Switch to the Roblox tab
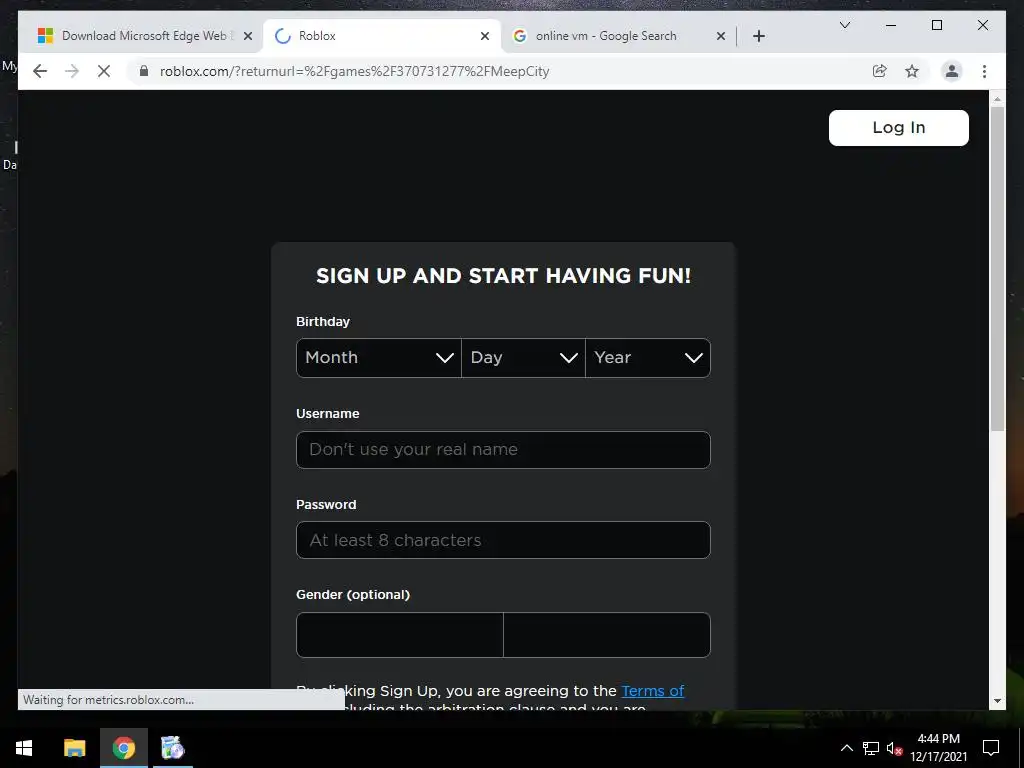 (x=382, y=36)
